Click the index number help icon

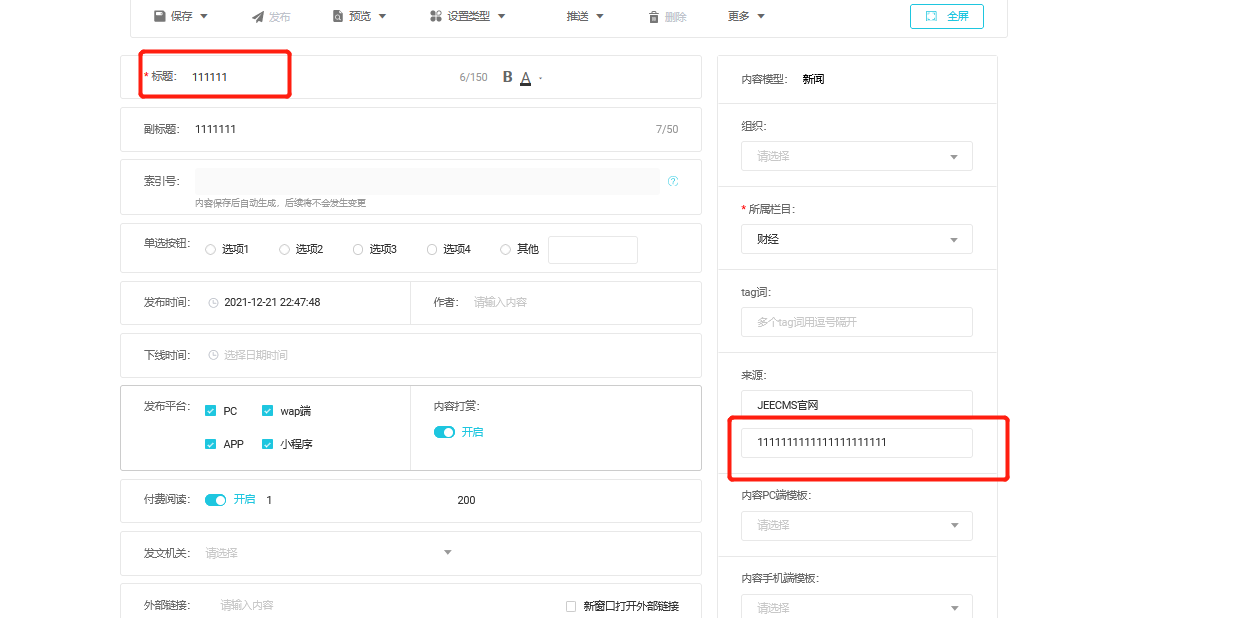tap(673, 181)
